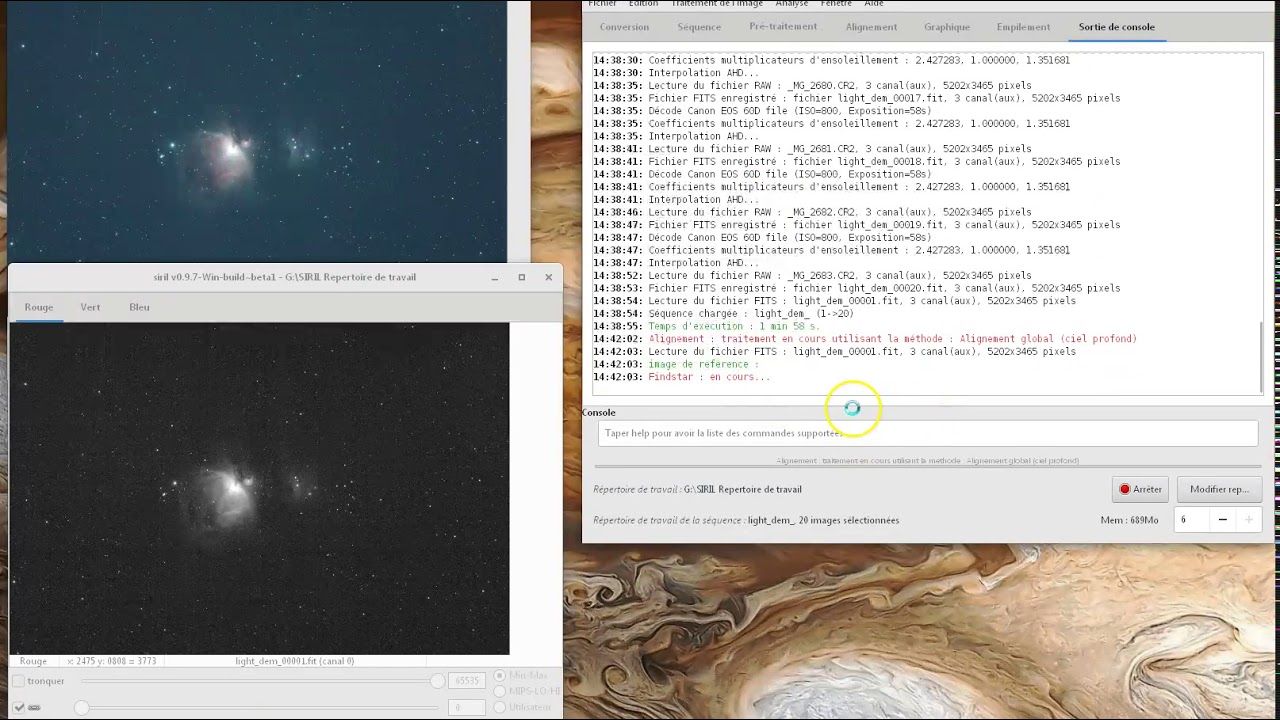Click the red stop icon on Arrêter
This screenshot has width=1280, height=720.
[x=1125, y=489]
